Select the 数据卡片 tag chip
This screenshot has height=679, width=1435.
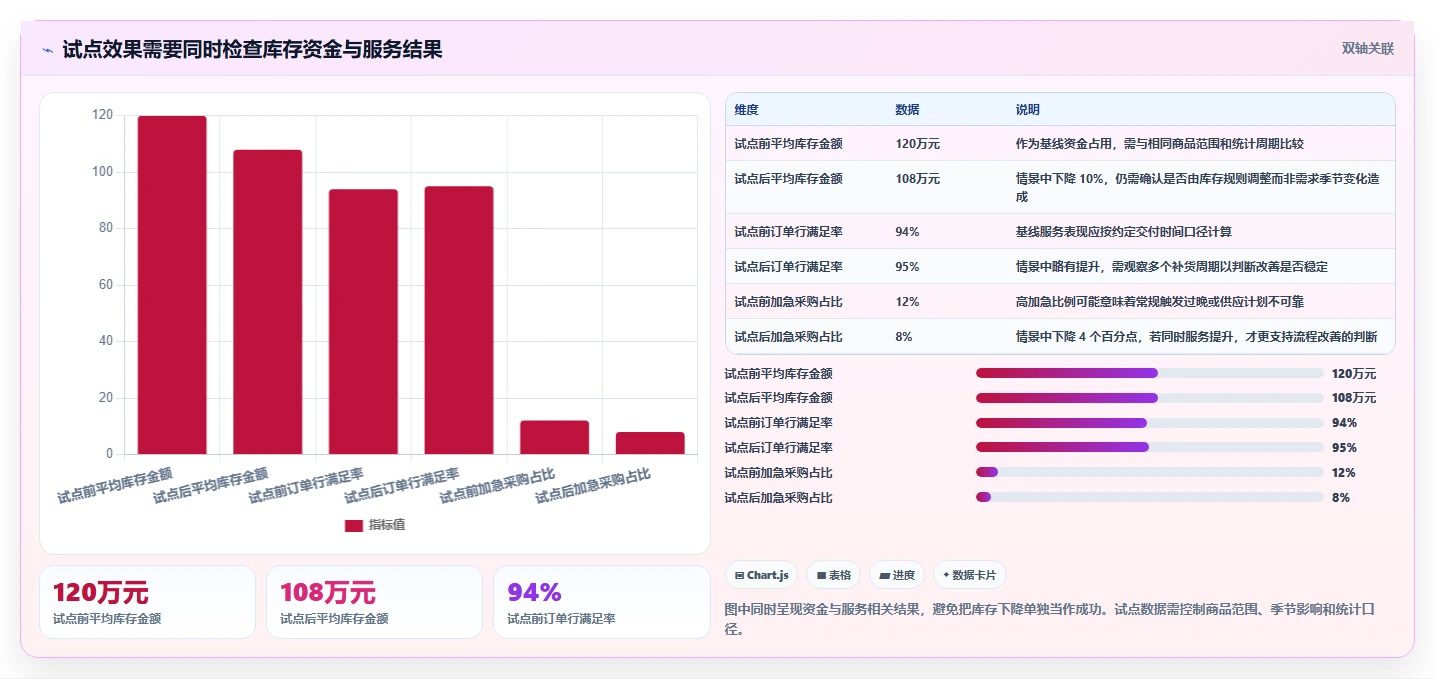[x=969, y=575]
